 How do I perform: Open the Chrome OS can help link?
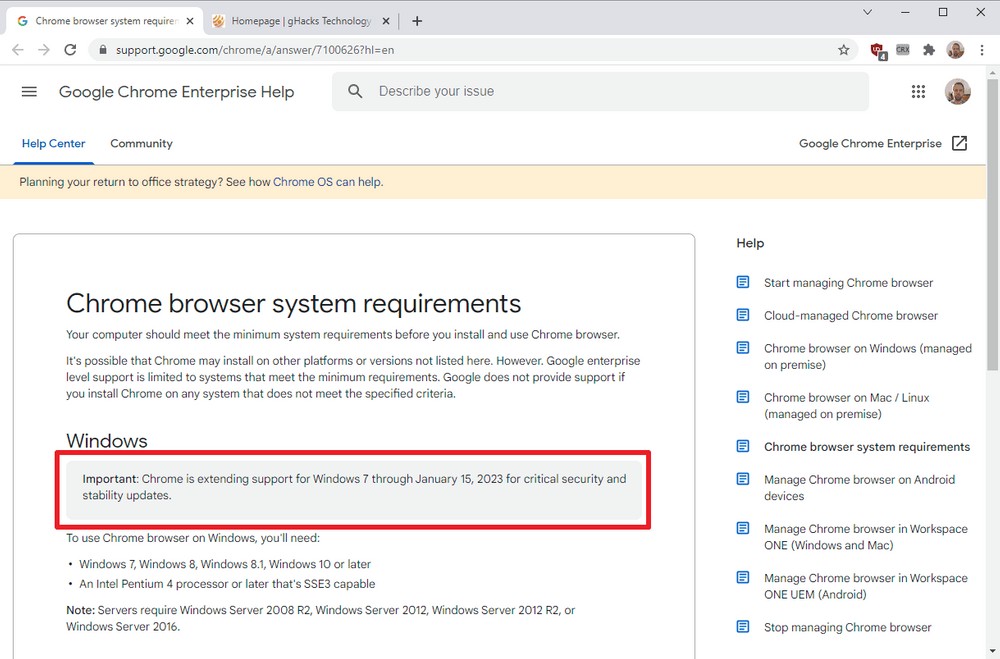(x=327, y=182)
